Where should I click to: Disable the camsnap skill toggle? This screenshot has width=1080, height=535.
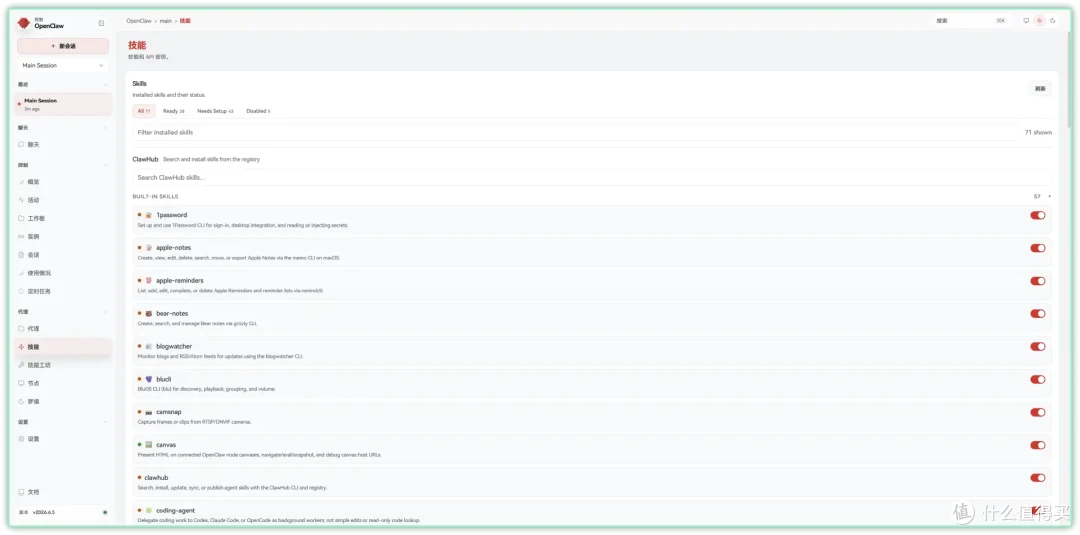click(1037, 412)
